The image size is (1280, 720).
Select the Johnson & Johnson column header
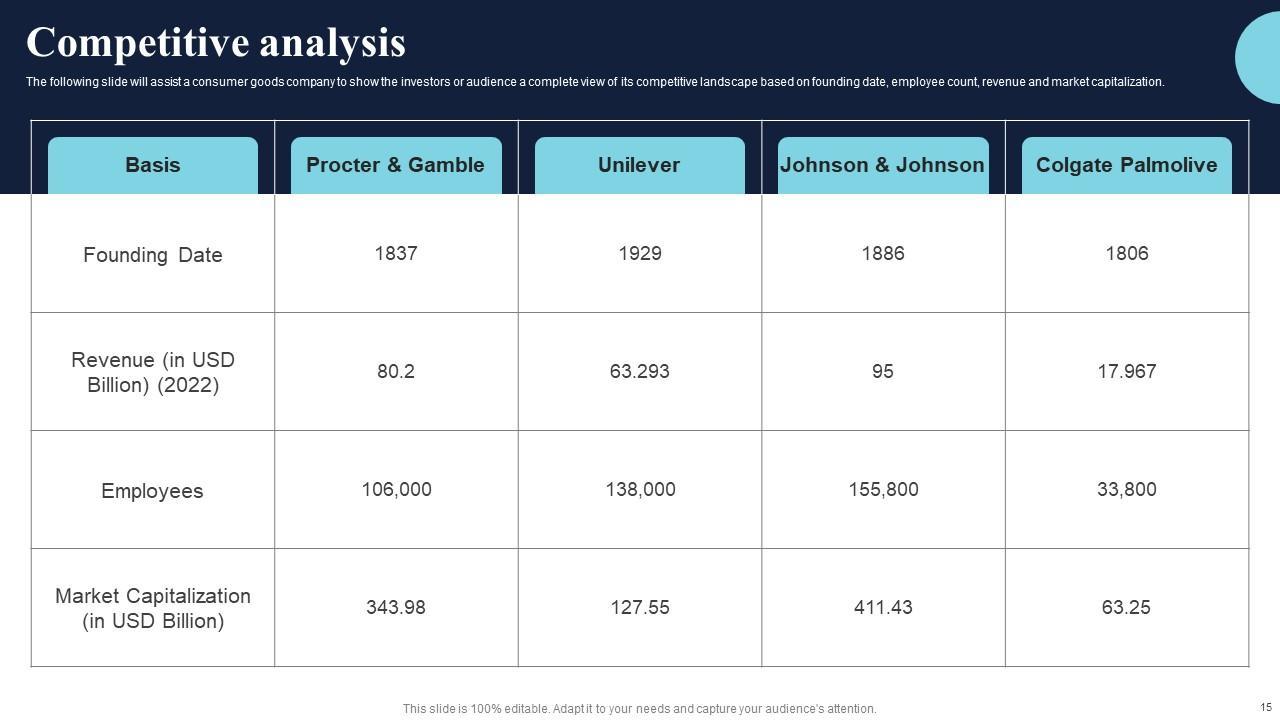pos(882,165)
